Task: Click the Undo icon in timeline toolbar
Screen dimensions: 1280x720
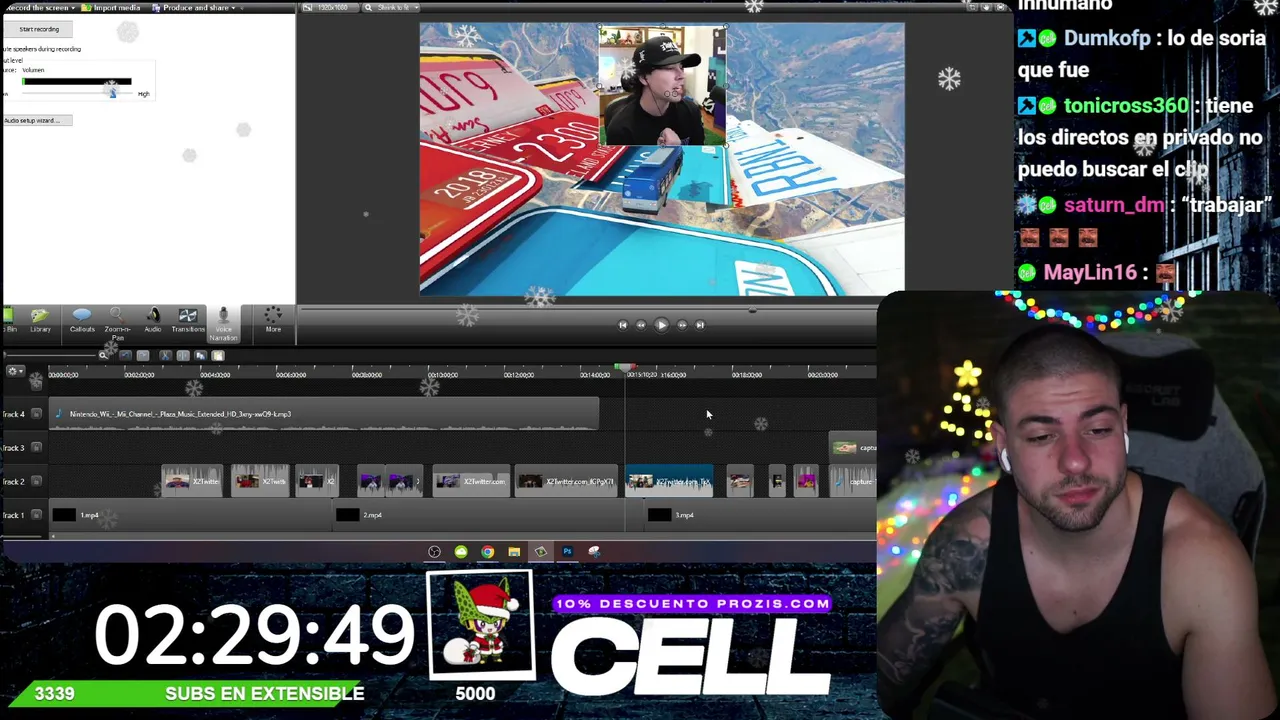Action: coord(125,355)
